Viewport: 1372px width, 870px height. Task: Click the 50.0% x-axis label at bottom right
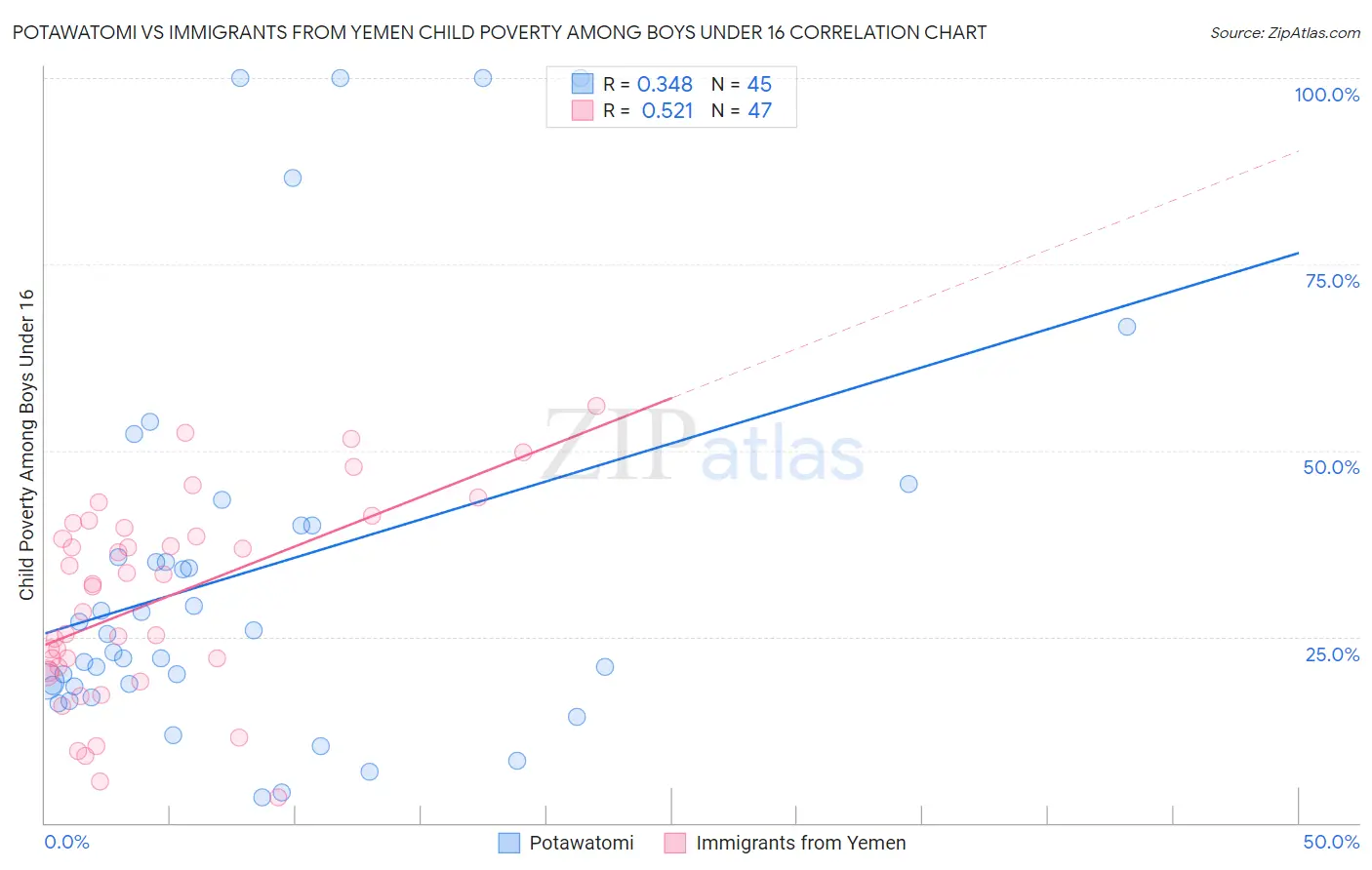pos(1331,842)
